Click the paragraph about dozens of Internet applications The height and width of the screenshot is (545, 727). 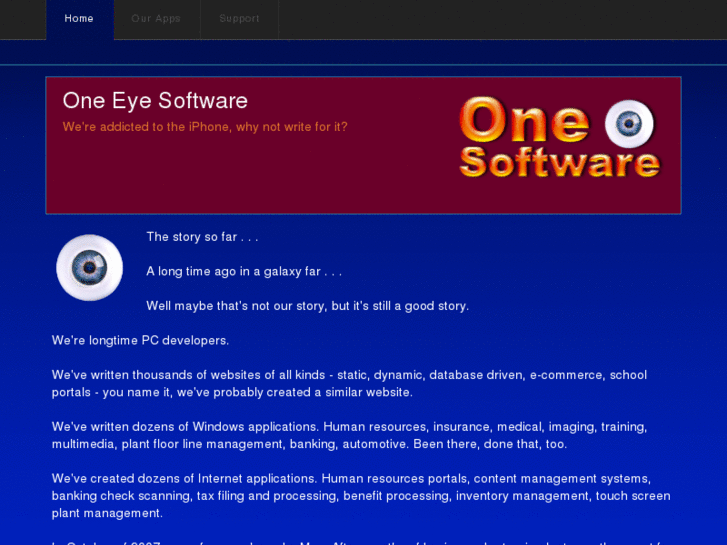tap(361, 496)
